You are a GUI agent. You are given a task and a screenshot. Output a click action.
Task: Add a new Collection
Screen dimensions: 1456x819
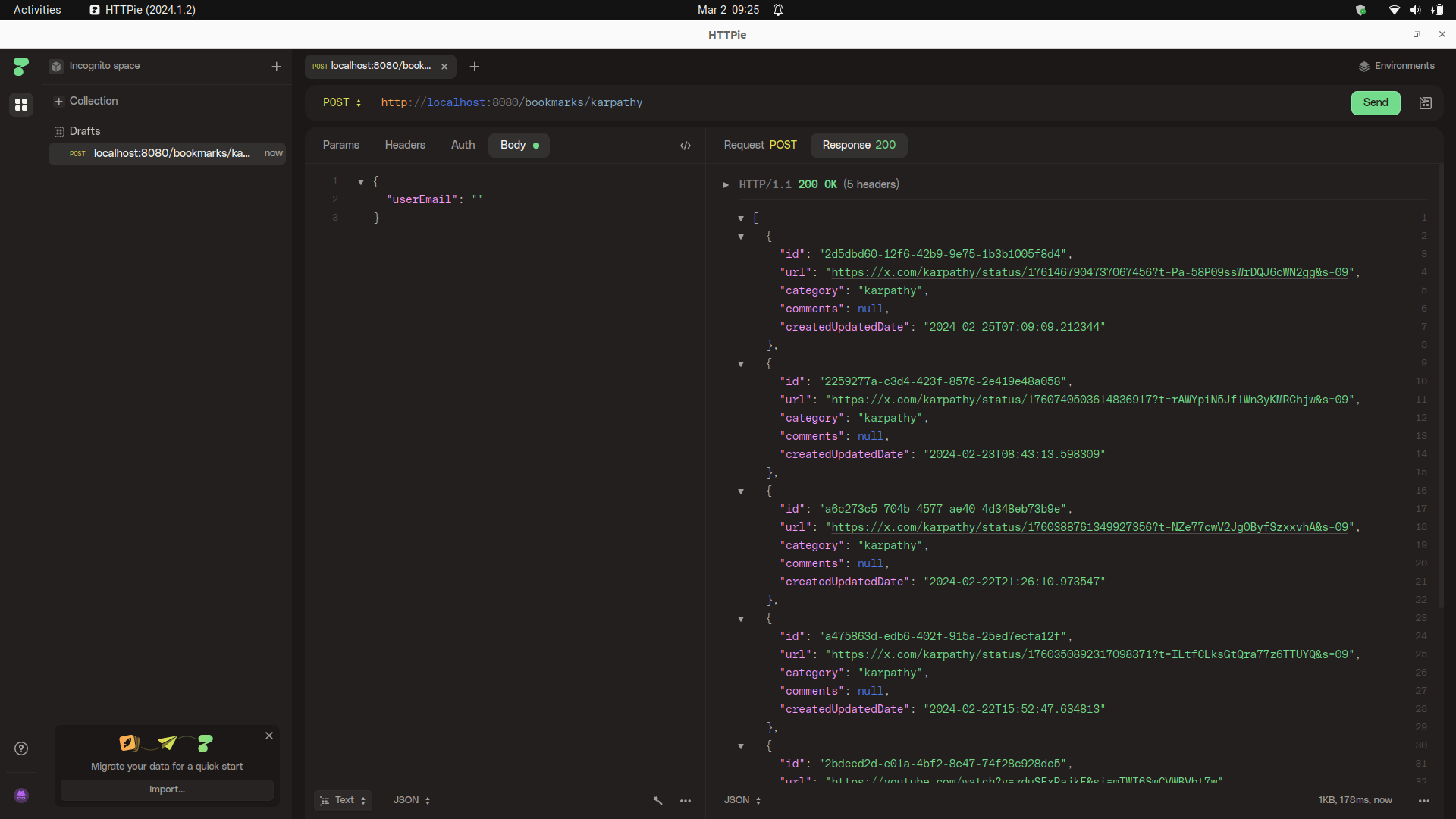pyautogui.click(x=86, y=101)
